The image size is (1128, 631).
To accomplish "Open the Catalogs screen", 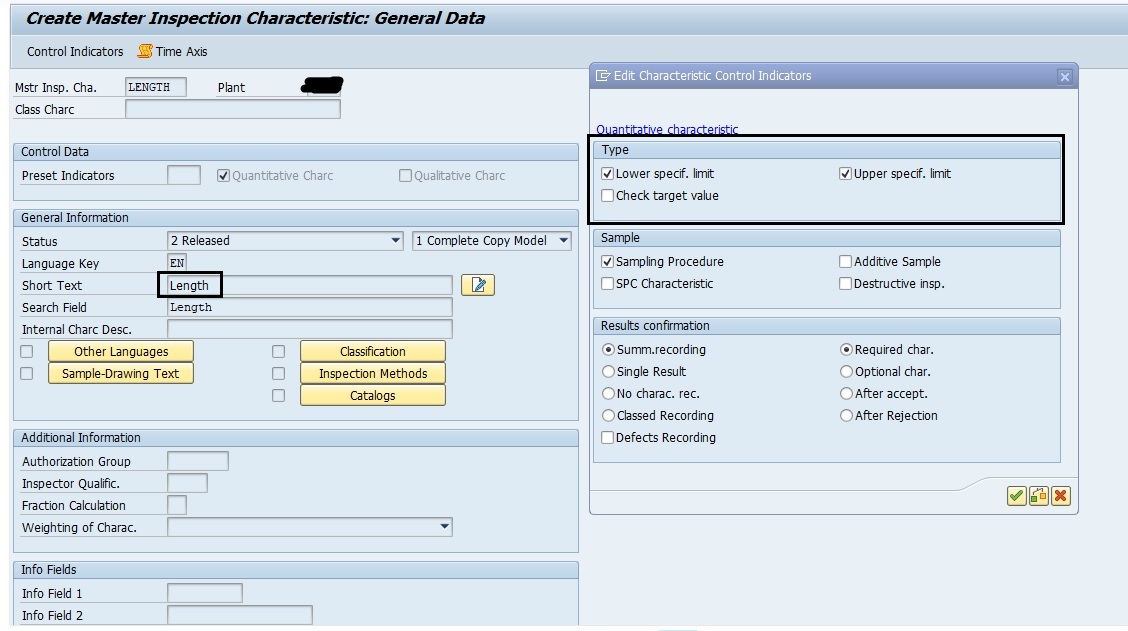I will (x=371, y=395).
